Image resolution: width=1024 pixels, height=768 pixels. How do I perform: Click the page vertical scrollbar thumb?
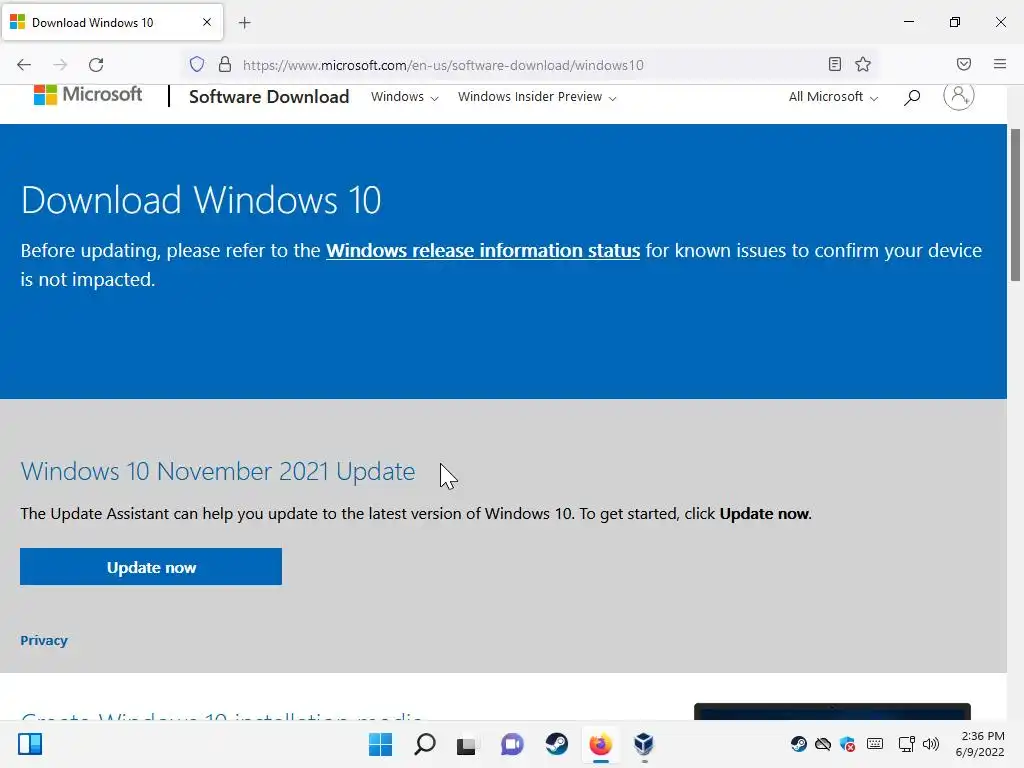pos(1016,205)
